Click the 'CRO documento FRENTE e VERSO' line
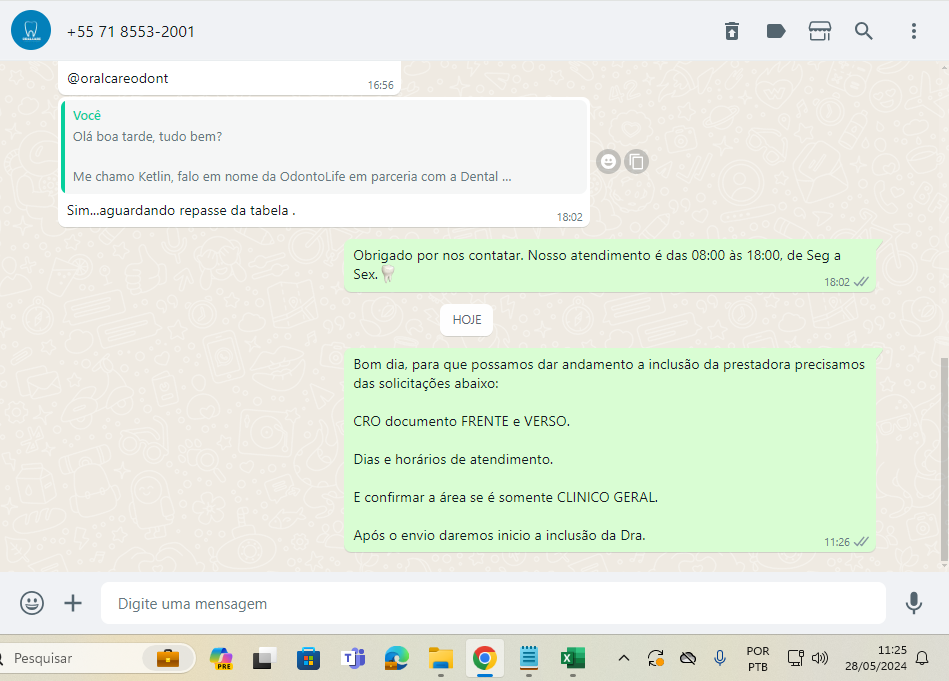Viewport: 949px width, 681px height. tap(462, 421)
